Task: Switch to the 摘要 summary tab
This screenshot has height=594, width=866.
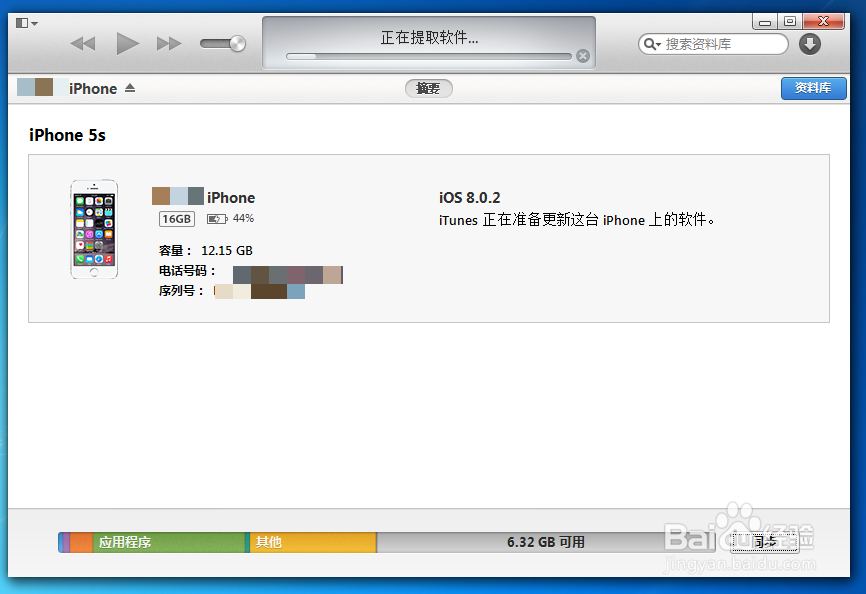Action: [429, 88]
